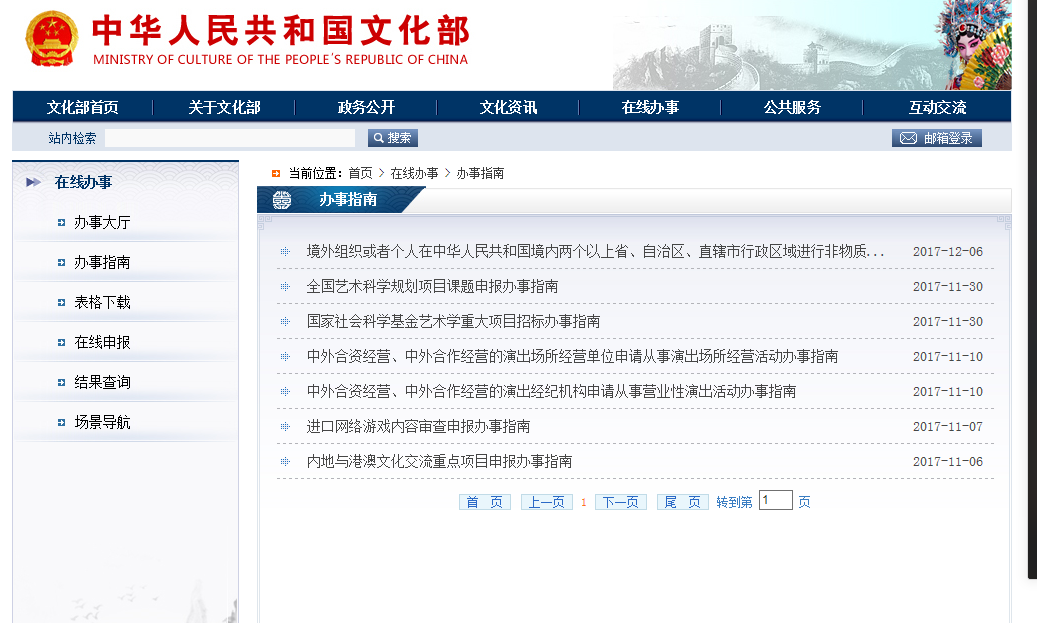This screenshot has height=623, width=1037.
Task: Open 办事指南 in the sidebar
Action: (103, 263)
